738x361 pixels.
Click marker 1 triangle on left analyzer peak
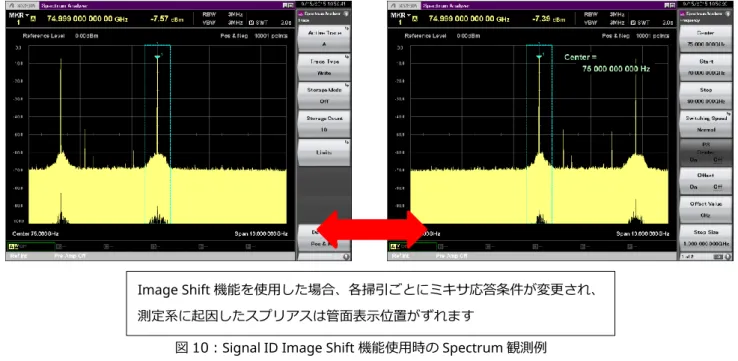point(157,57)
